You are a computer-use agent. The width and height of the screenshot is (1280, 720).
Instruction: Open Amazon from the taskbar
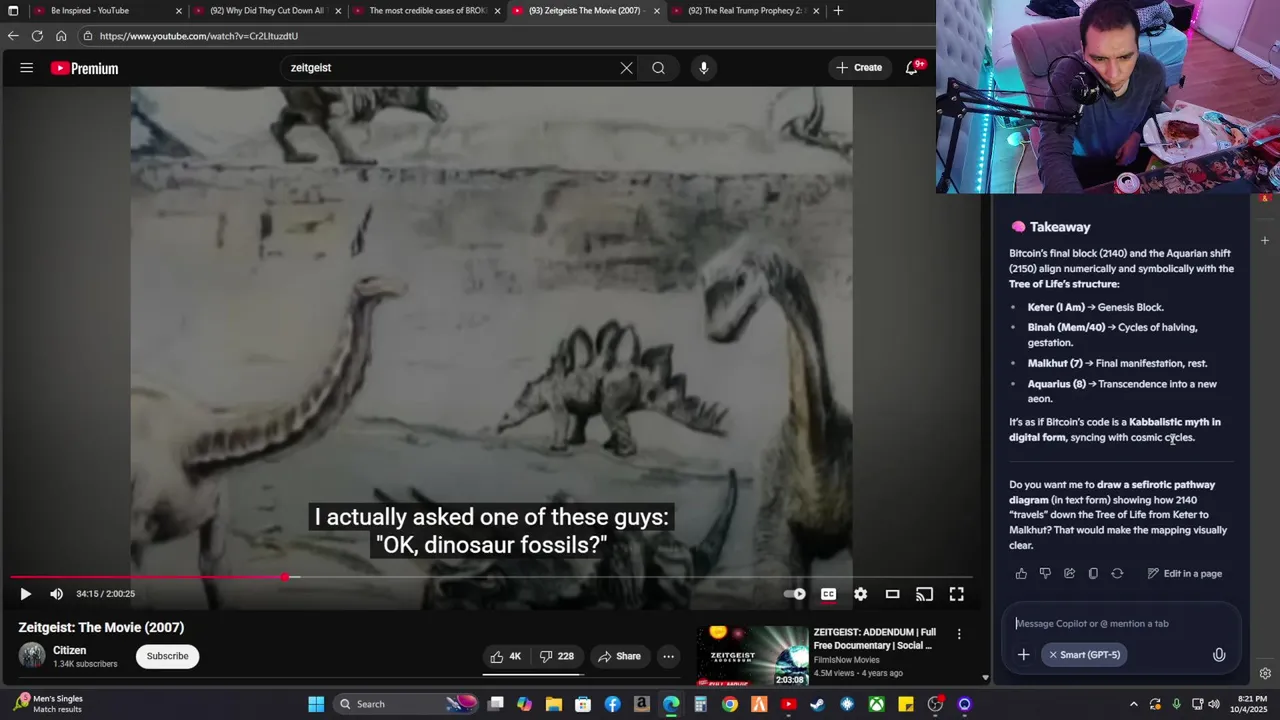(641, 704)
